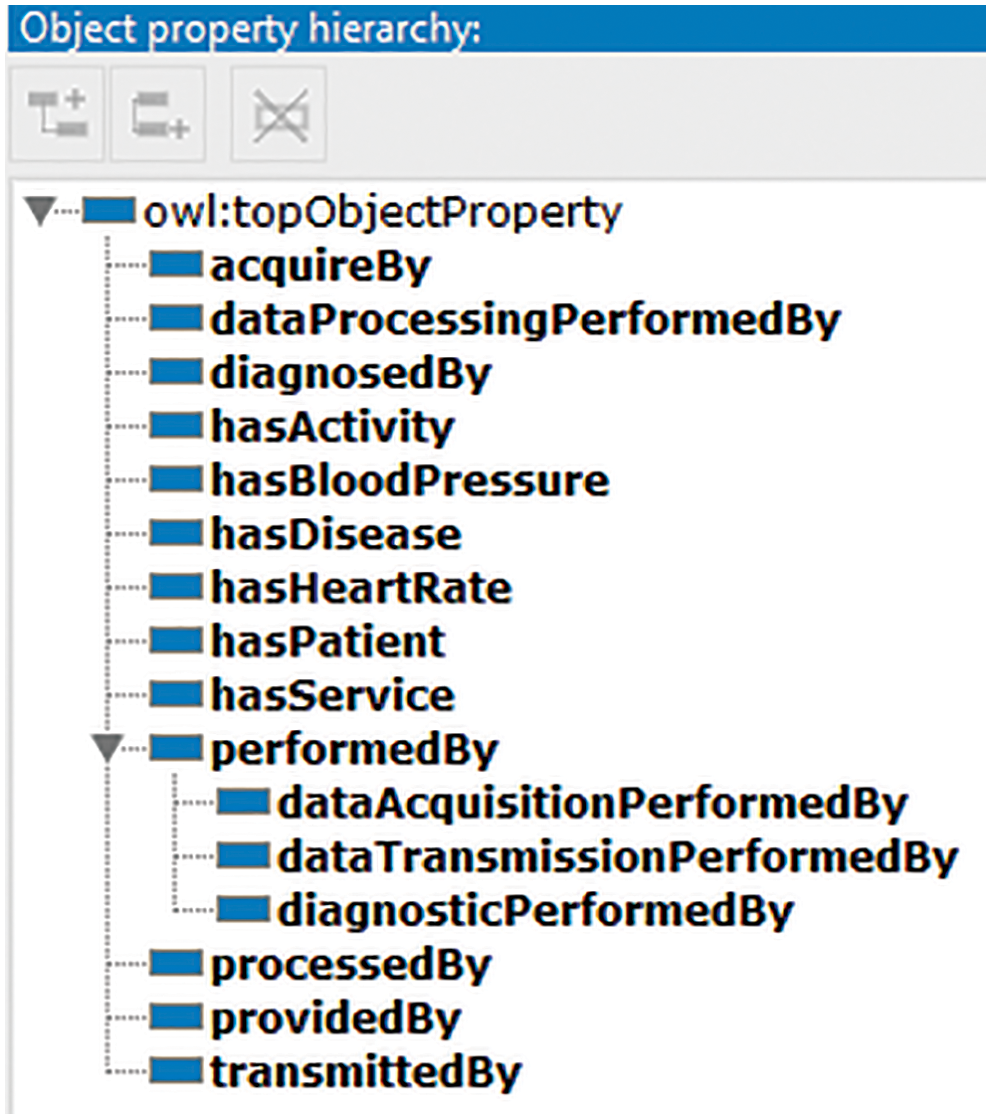Select the dataProcessingPerformedBy property
Image resolution: width=991 pixels, height=1119 pixels.
(525, 320)
